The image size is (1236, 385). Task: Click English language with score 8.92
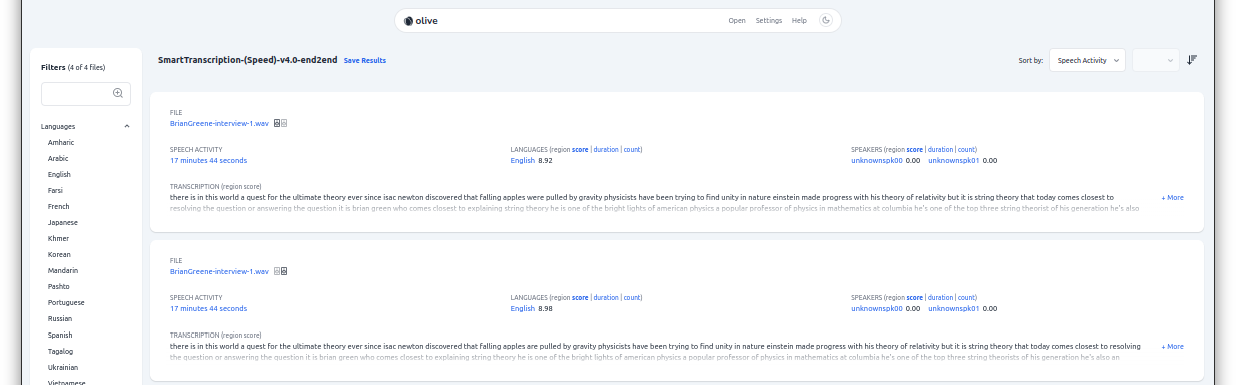tap(523, 160)
